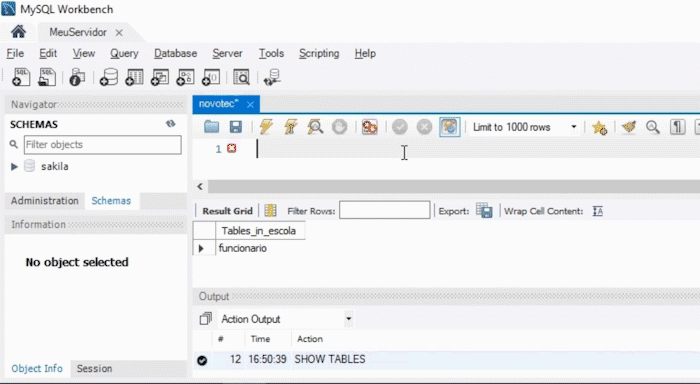Select the funcionario row cell
The width and height of the screenshot is (700, 384).
[x=243, y=248]
